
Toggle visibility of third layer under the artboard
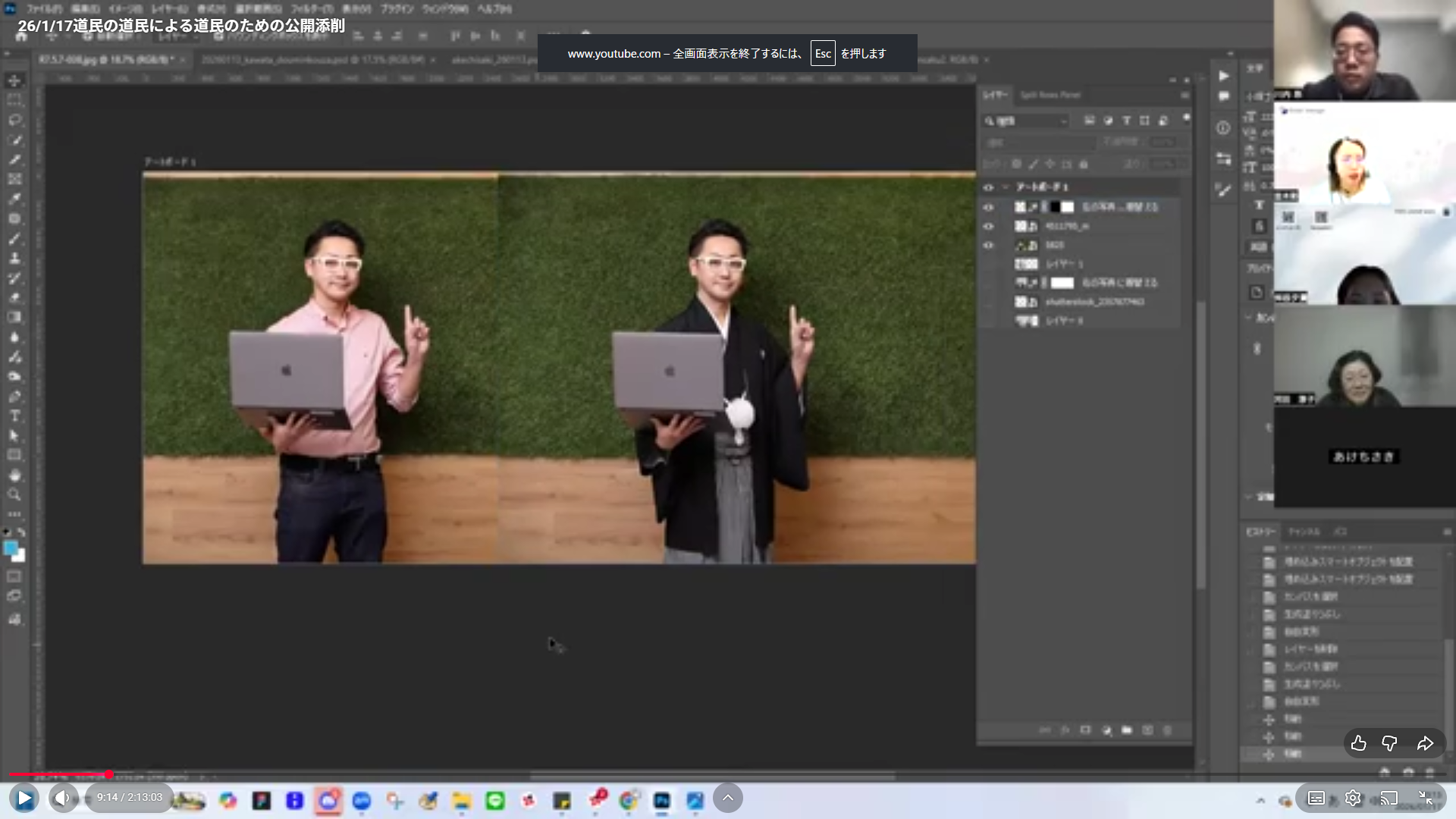[x=988, y=245]
